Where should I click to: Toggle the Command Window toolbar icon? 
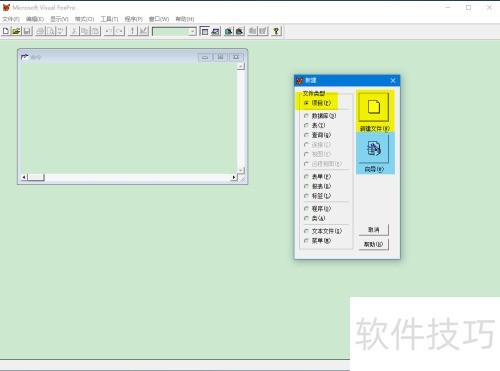pos(204,31)
